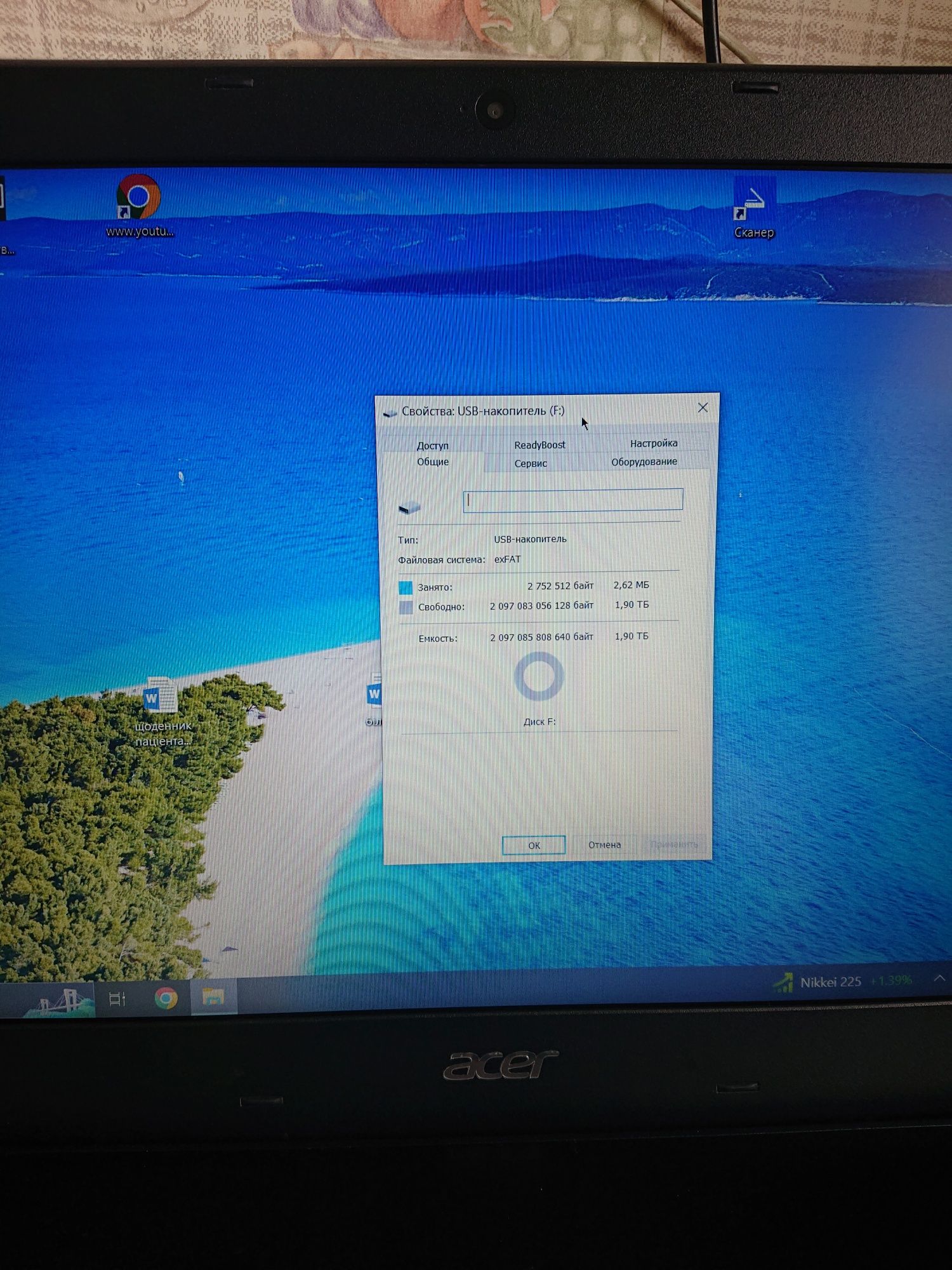Open the Nikkei 225 stock widget

[842, 982]
